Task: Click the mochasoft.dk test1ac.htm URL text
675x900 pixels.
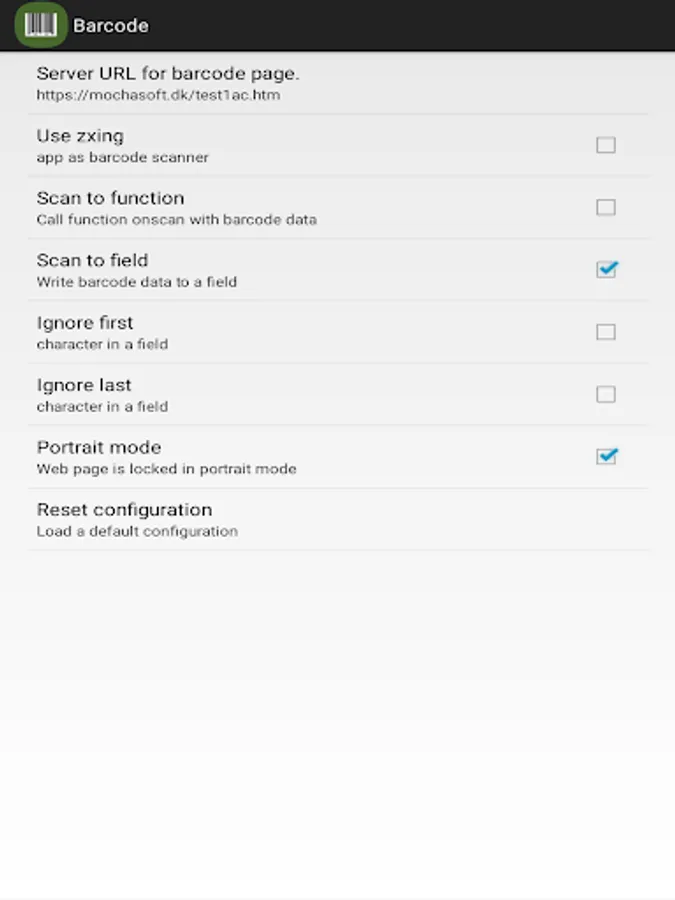Action: [158, 96]
